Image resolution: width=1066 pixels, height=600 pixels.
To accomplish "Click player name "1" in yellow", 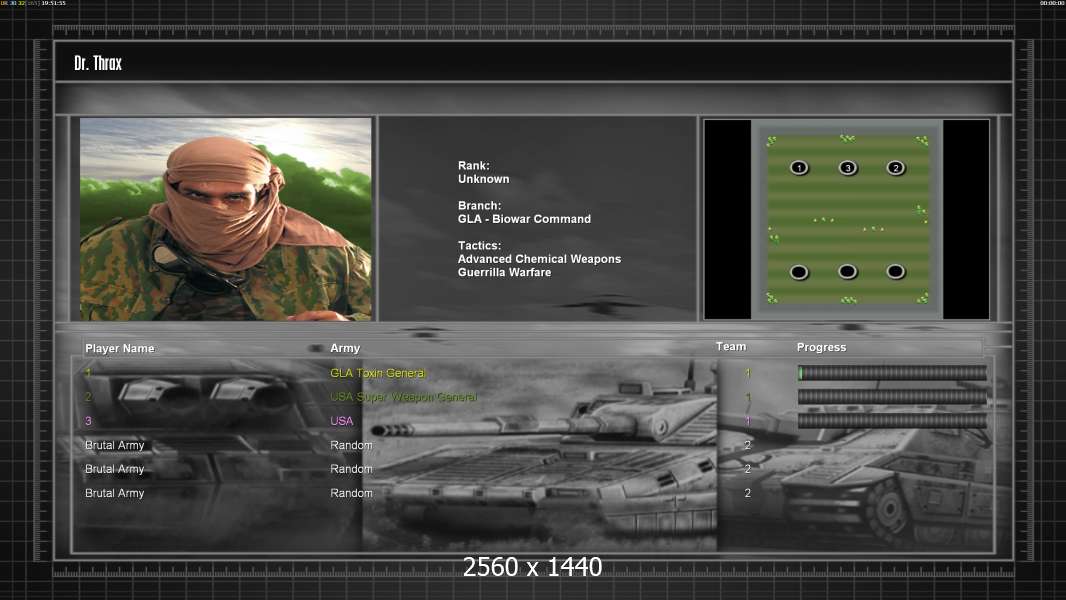I will [x=88, y=373].
